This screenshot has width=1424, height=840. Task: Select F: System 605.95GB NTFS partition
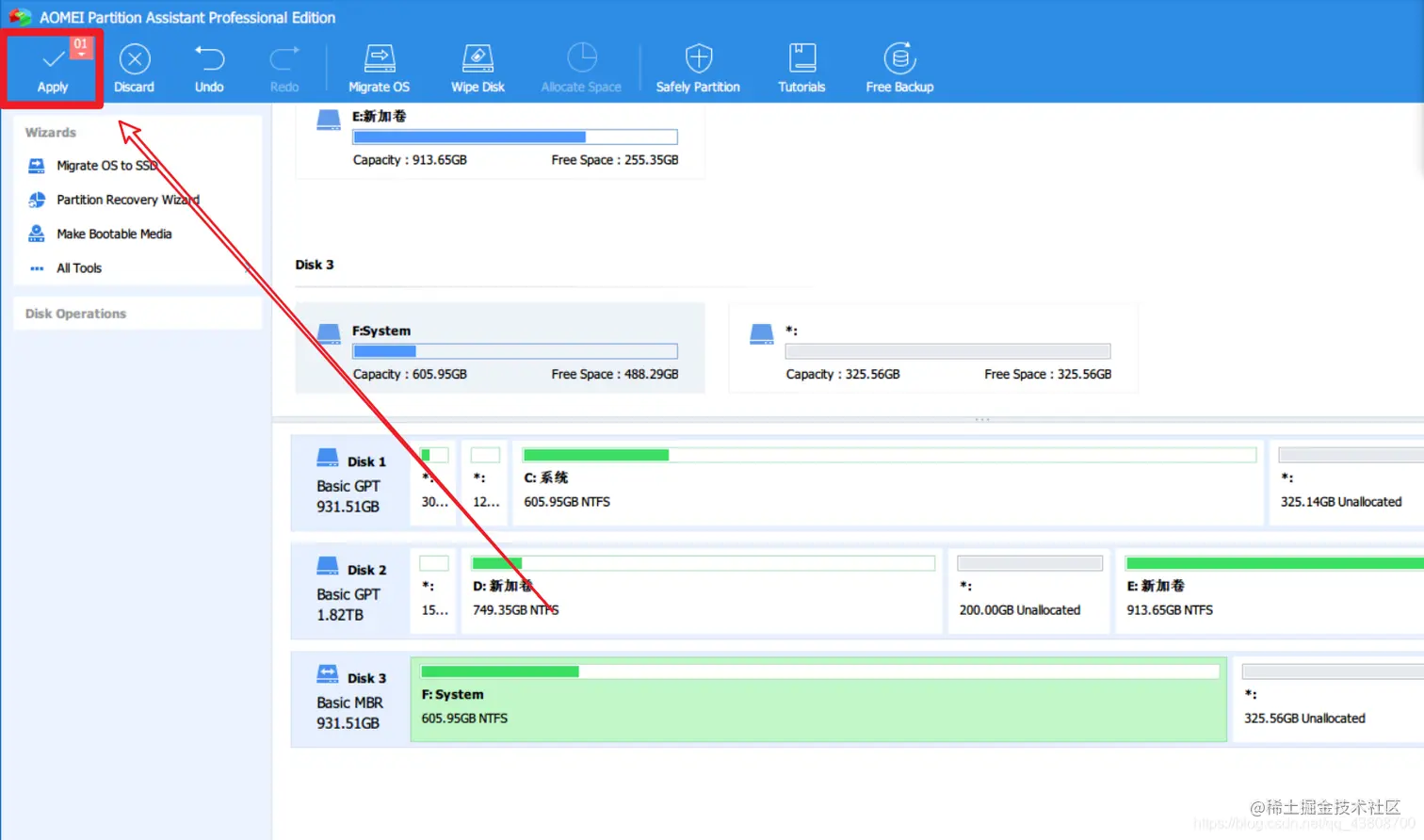pyautogui.click(x=818, y=699)
